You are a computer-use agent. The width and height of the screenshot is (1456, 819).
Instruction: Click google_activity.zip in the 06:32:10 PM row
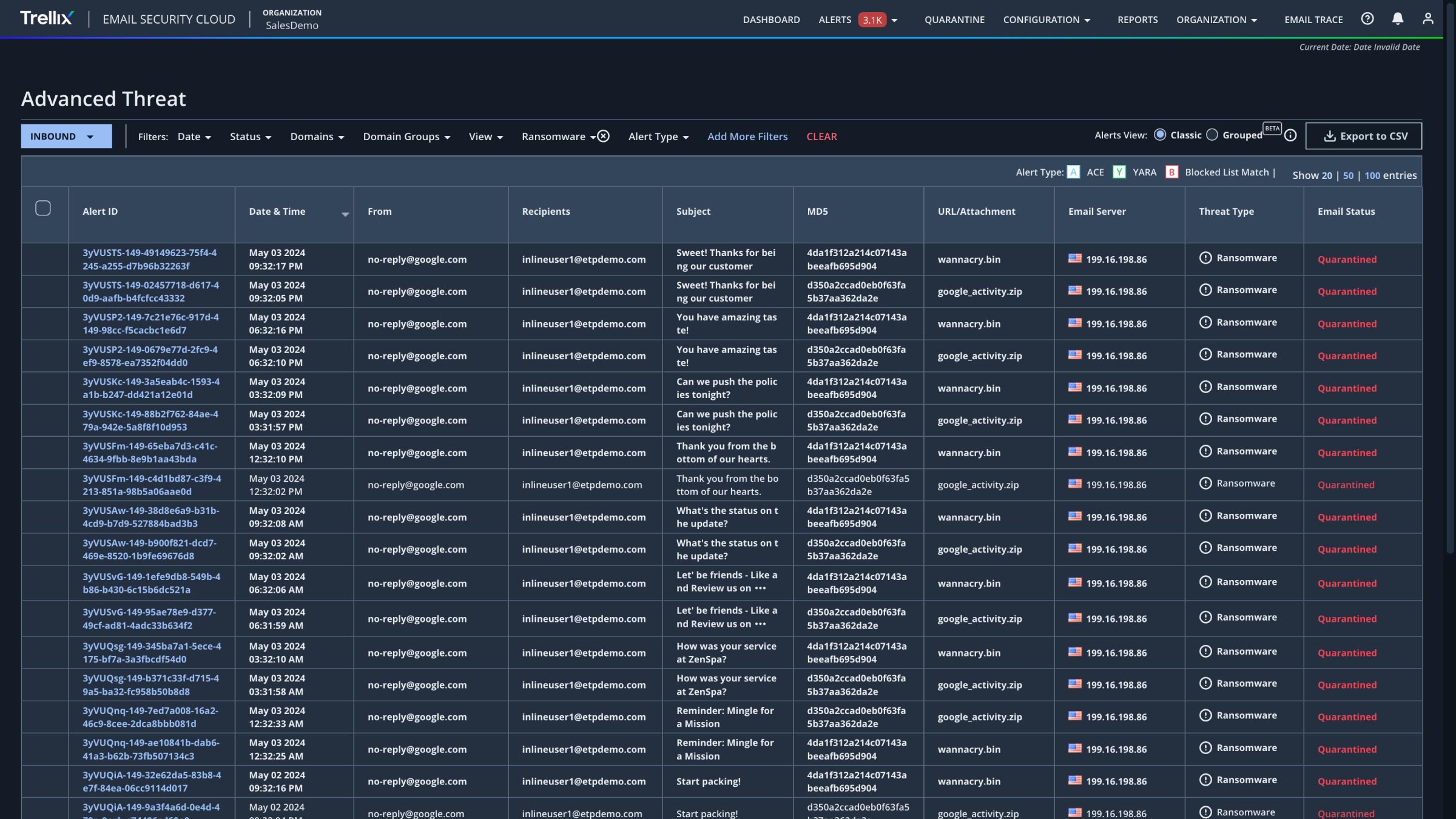pyautogui.click(x=980, y=356)
